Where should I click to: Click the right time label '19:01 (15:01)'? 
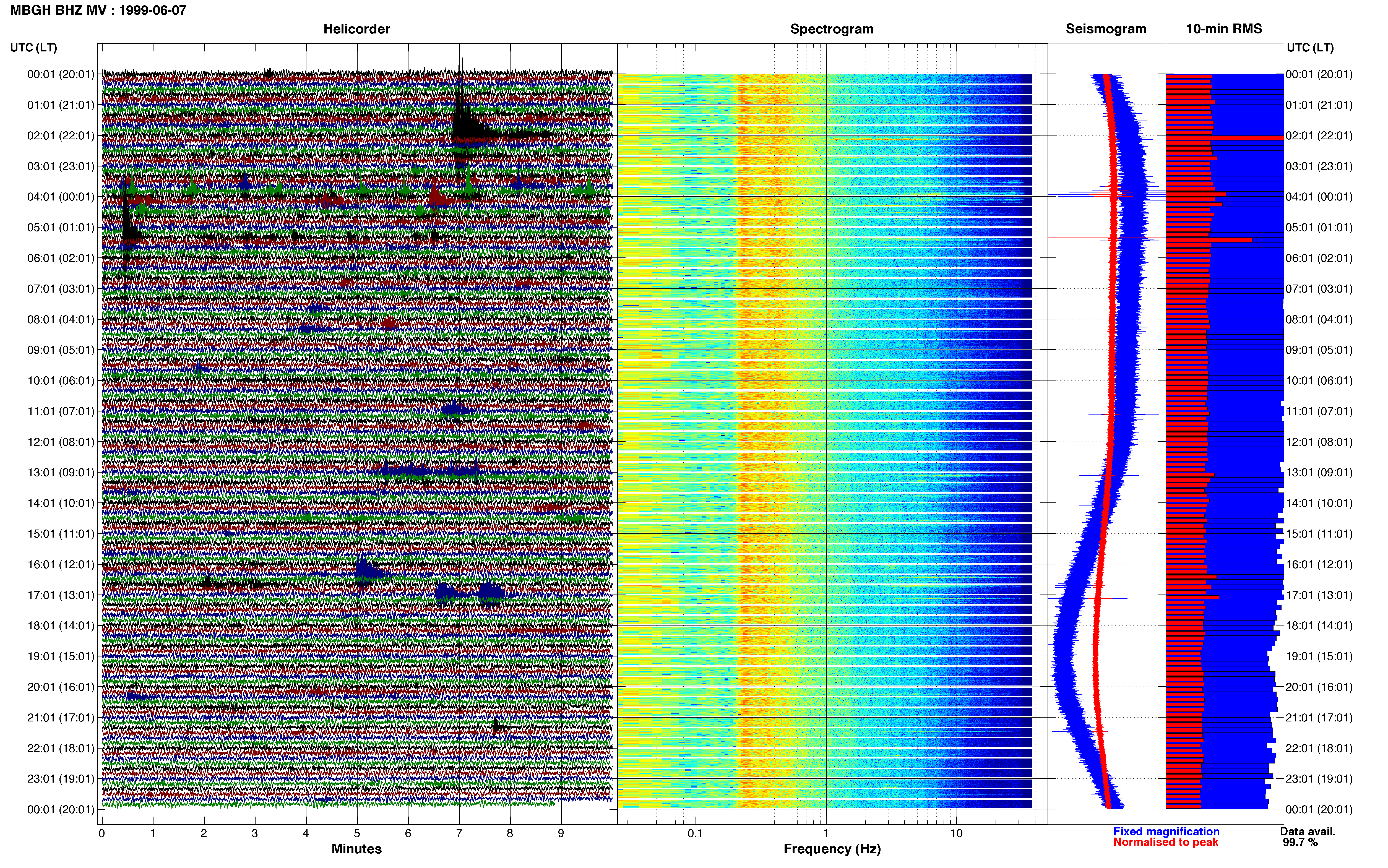pos(1319,656)
